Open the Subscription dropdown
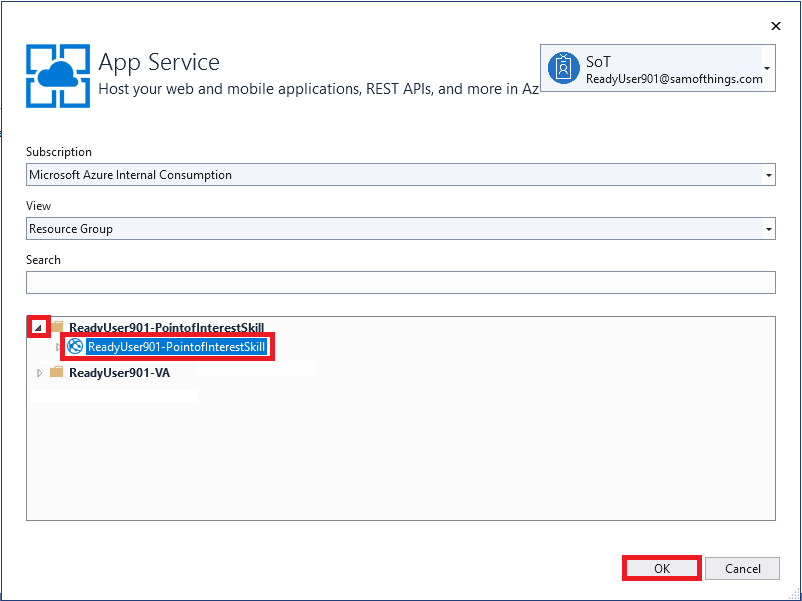This screenshot has height=601, width=802. (400, 175)
